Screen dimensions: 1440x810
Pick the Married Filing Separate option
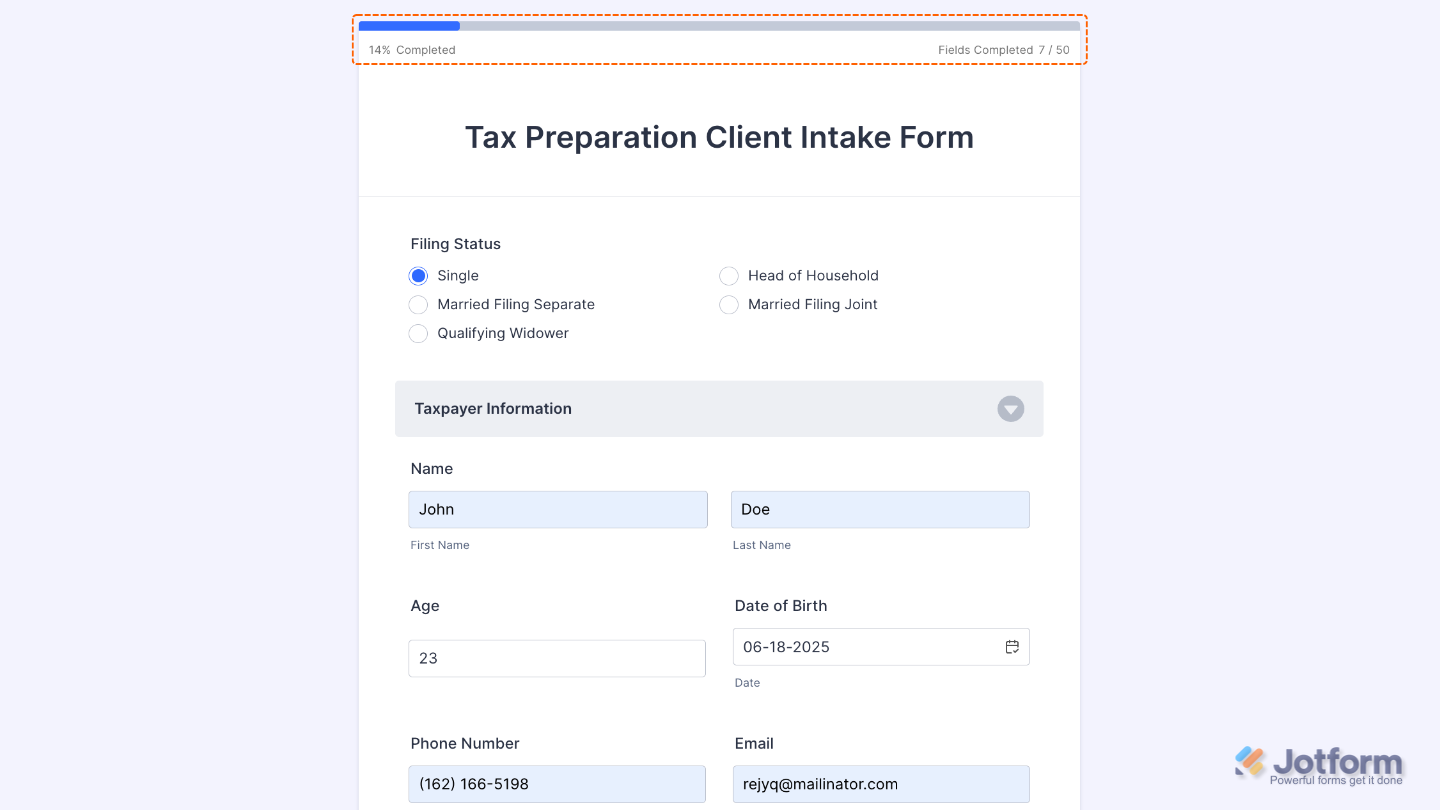click(418, 304)
